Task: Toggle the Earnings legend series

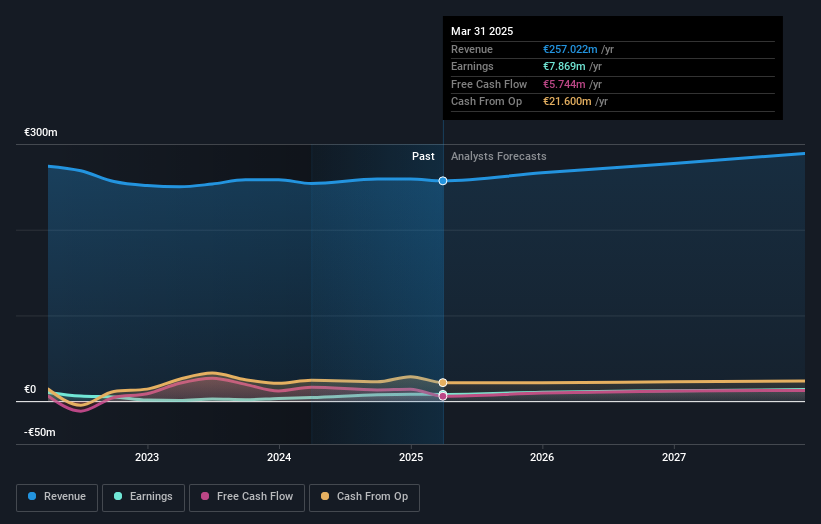Action: tap(143, 497)
